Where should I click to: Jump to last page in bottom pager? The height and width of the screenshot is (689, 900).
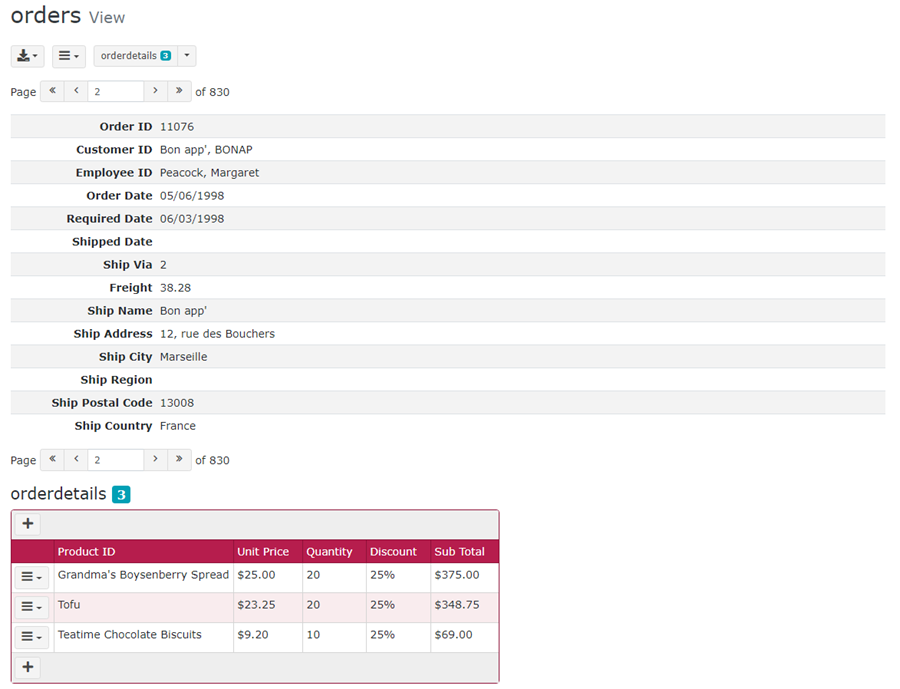pos(179,460)
